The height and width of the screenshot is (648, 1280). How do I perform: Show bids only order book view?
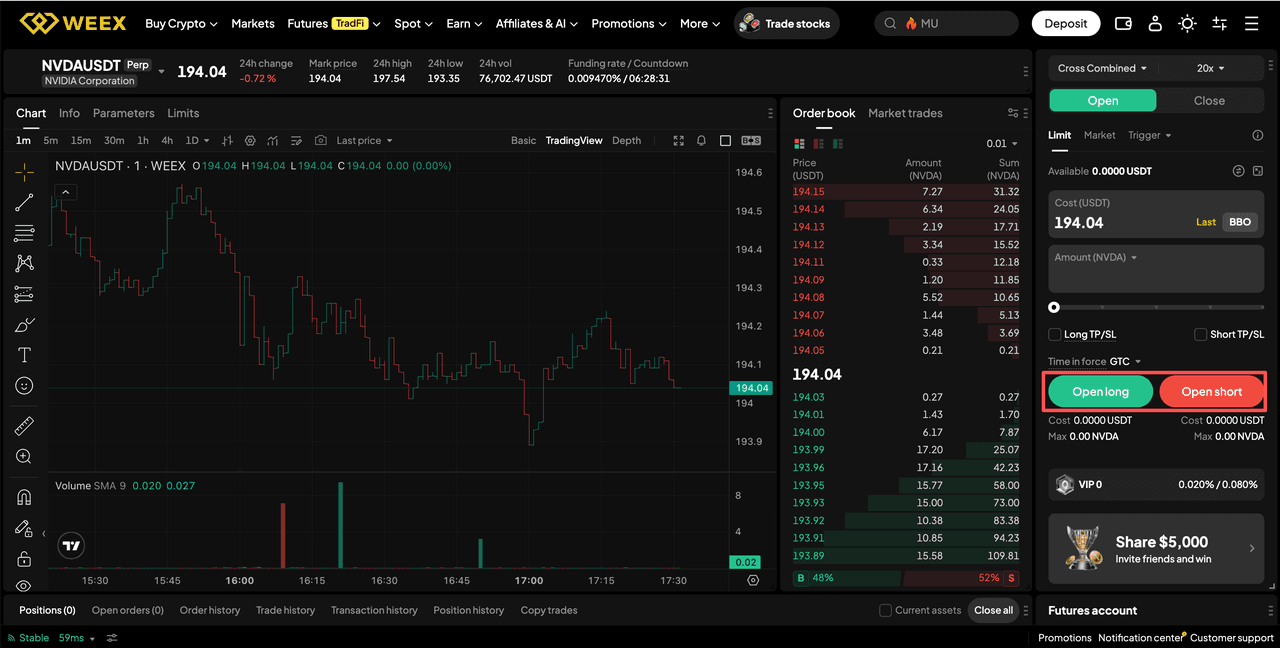coord(837,144)
